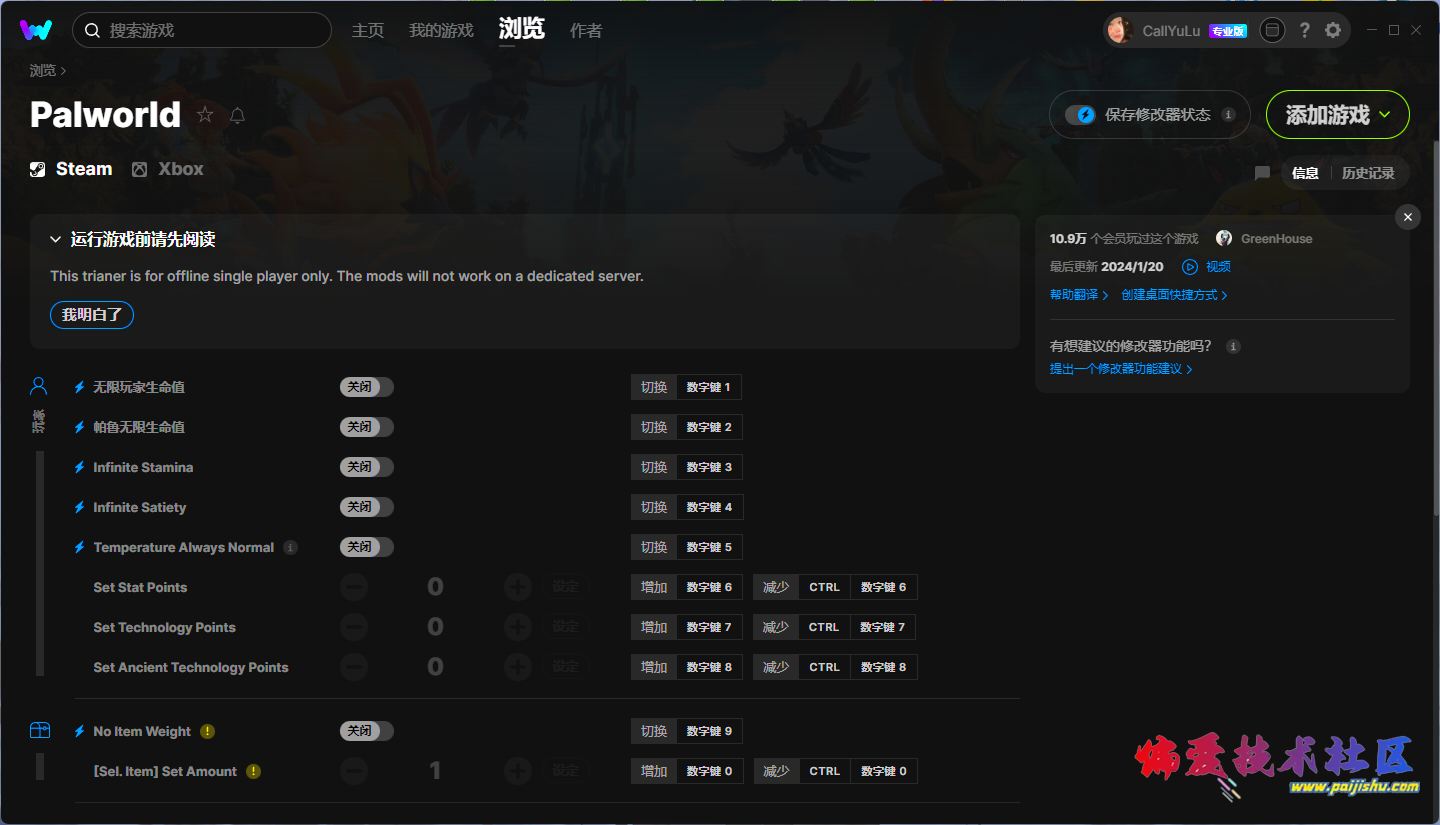Favorite Palworld with the star icon
The height and width of the screenshot is (825, 1440).
[x=205, y=115]
